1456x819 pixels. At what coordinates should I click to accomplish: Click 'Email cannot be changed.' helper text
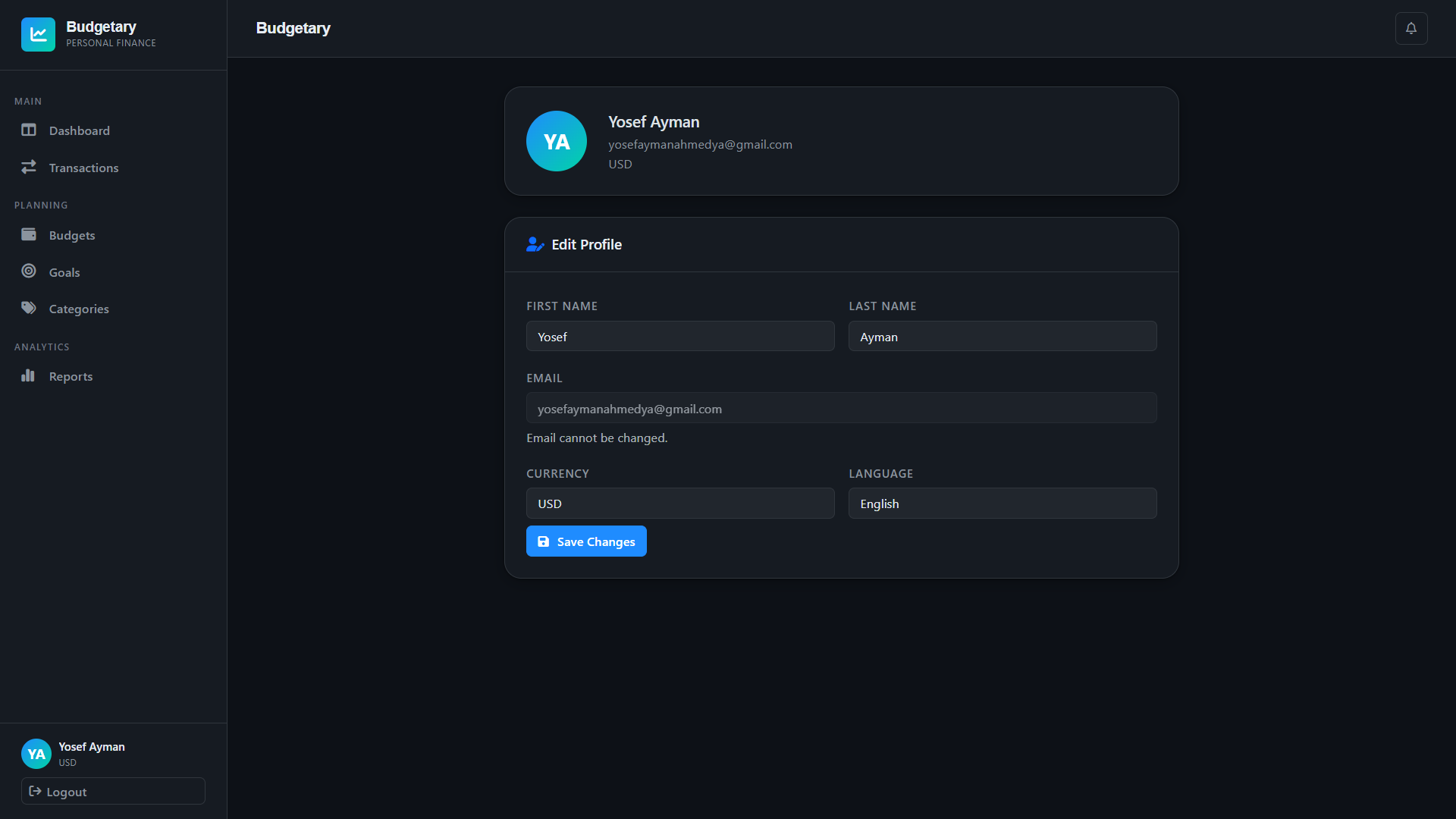click(x=597, y=438)
